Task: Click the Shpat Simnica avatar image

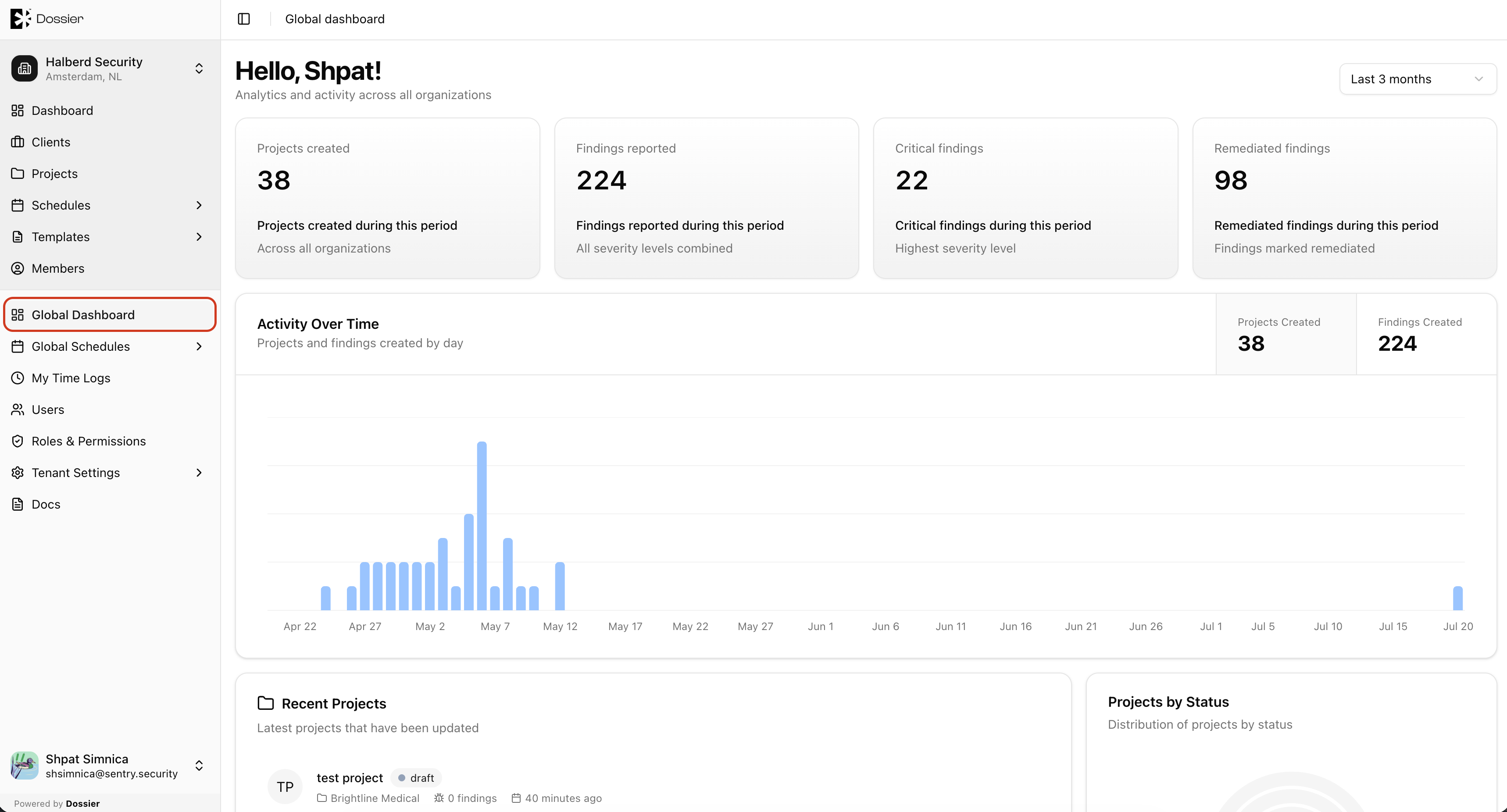Action: coord(25,765)
